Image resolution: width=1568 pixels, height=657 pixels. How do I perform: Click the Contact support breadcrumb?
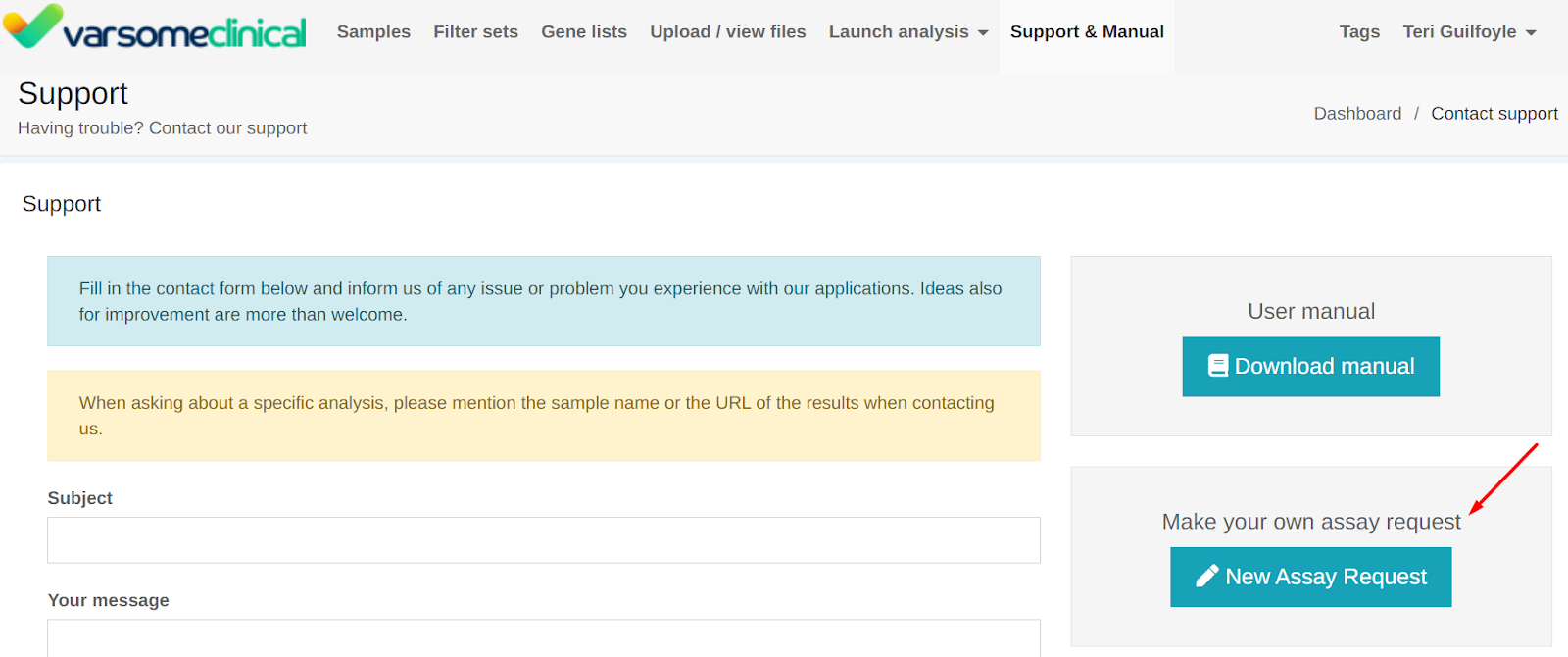coord(1494,114)
